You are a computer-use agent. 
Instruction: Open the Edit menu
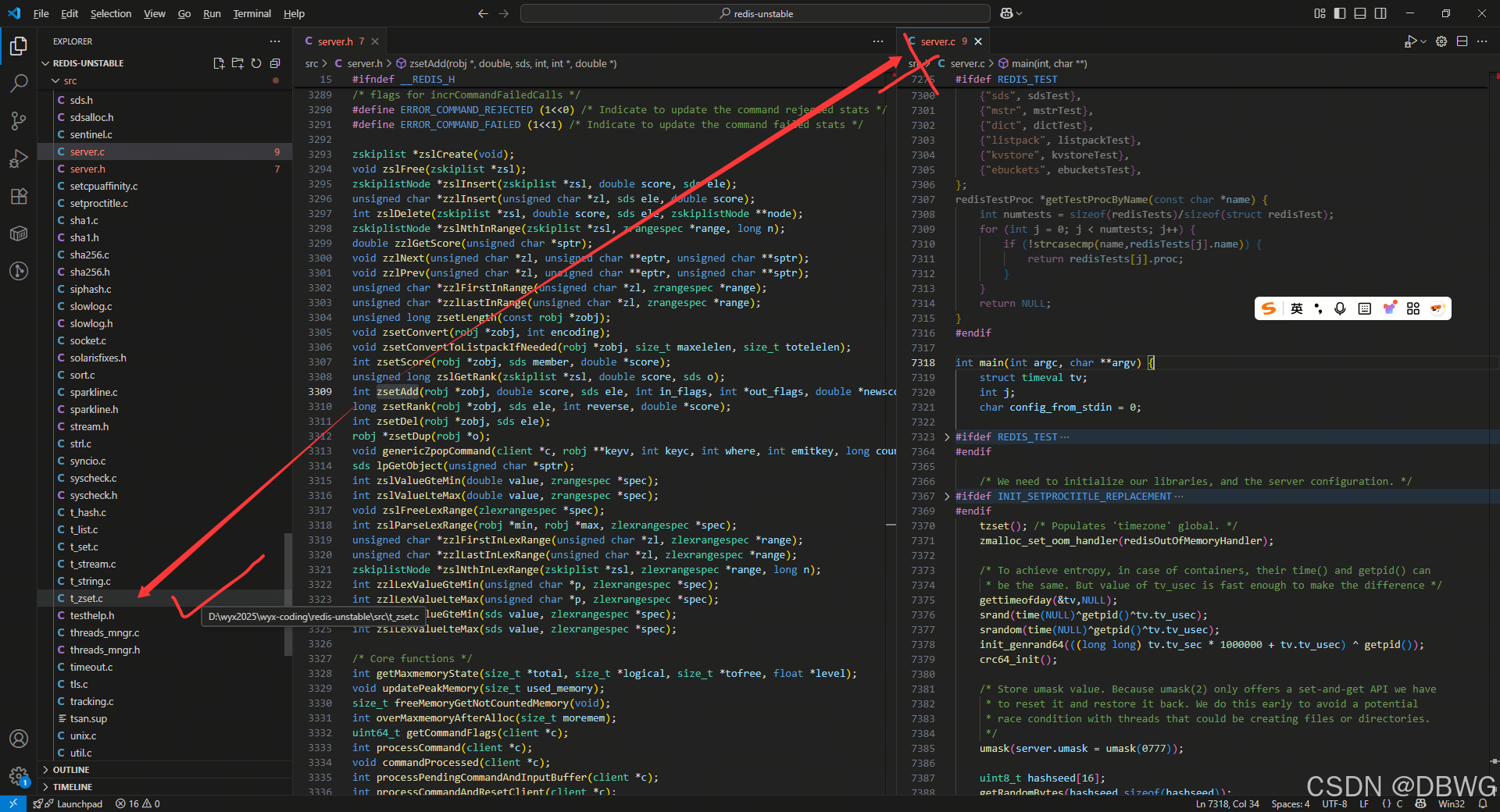[70, 13]
